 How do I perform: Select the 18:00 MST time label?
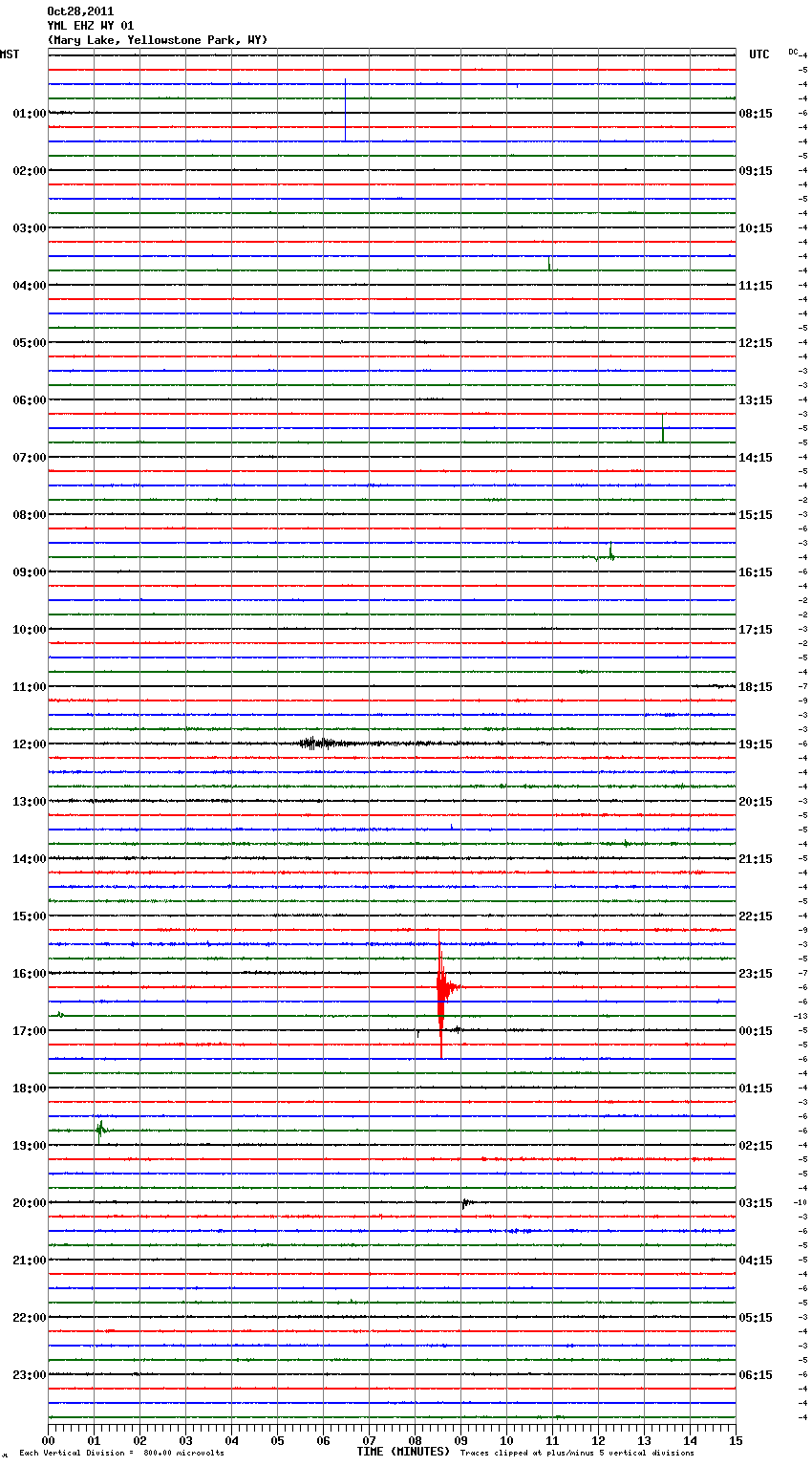coord(30,1089)
